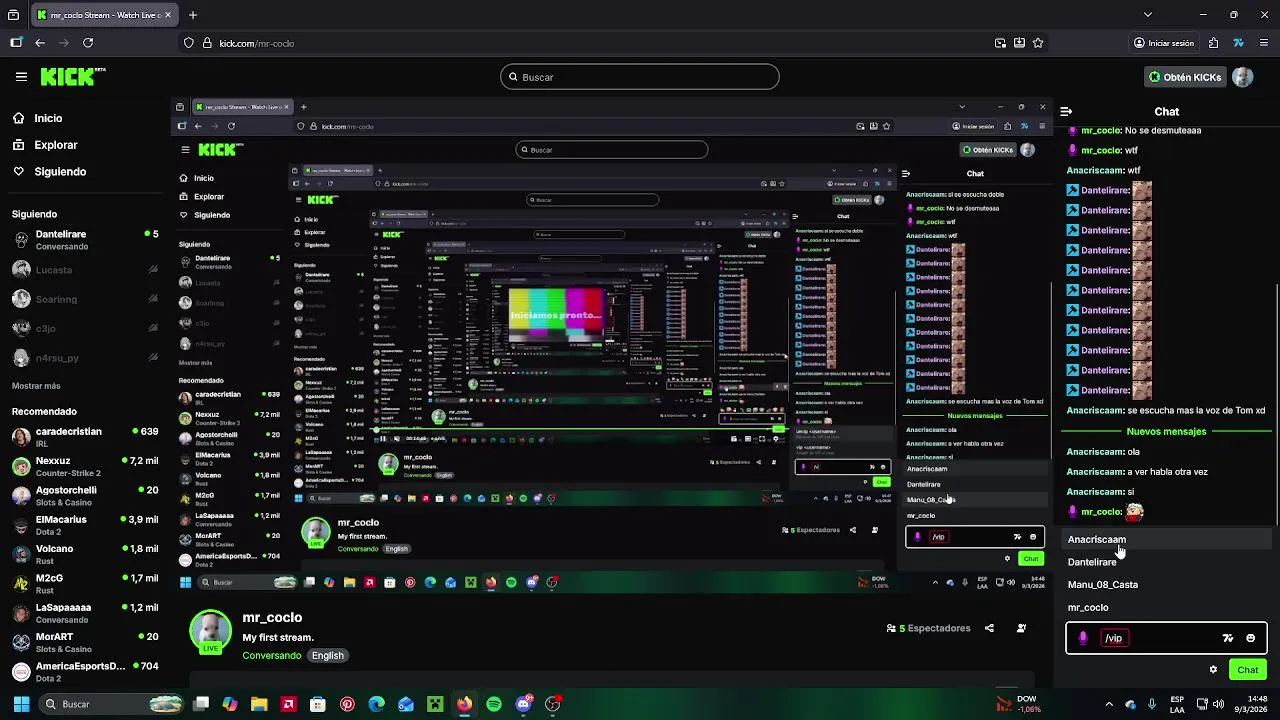Open Firefox application hamburger menu
This screenshot has width=1280, height=720.
pos(1263,43)
